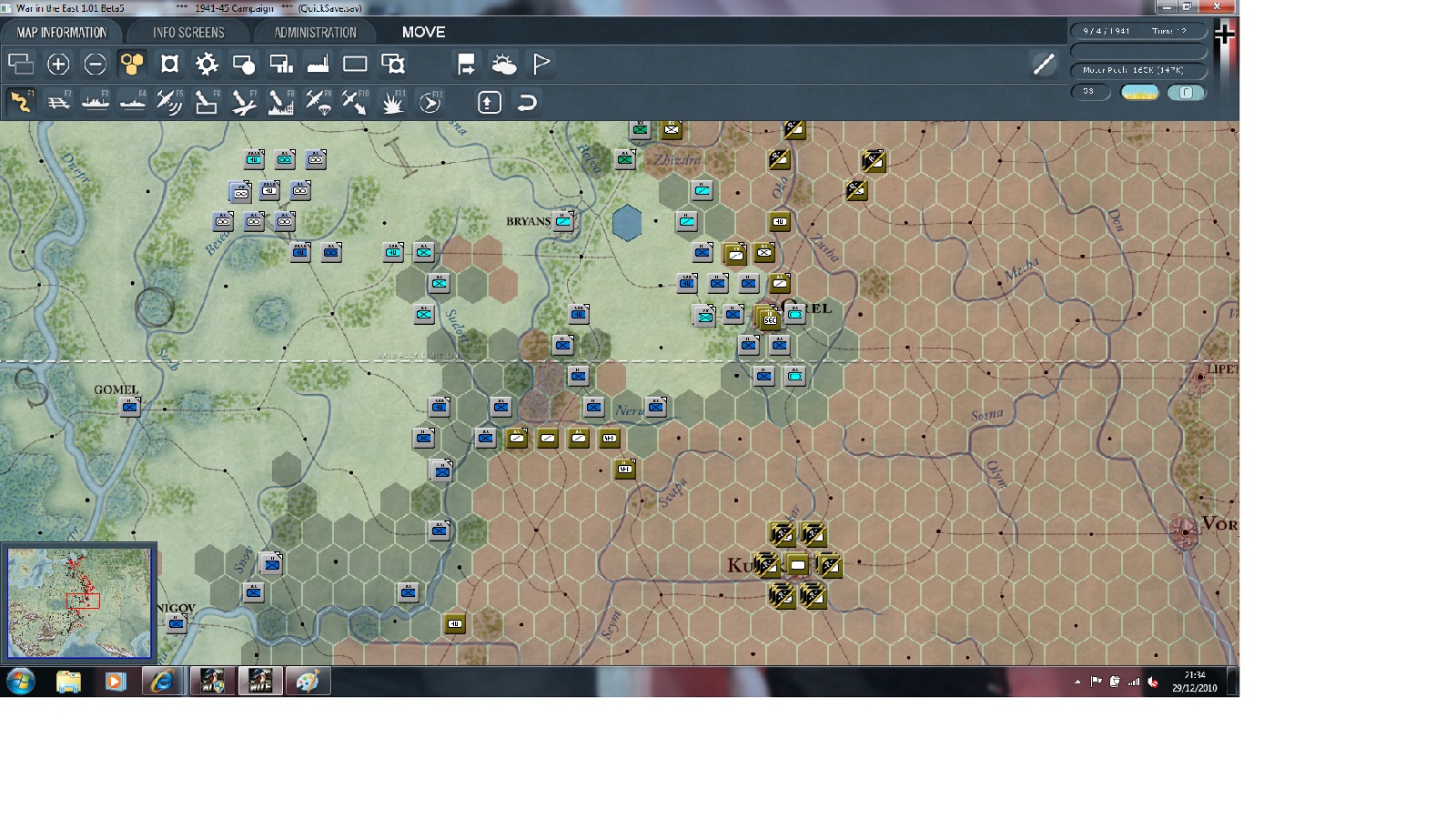
Task: Click the empty rectangle toolbar icon
Action: tap(355, 64)
